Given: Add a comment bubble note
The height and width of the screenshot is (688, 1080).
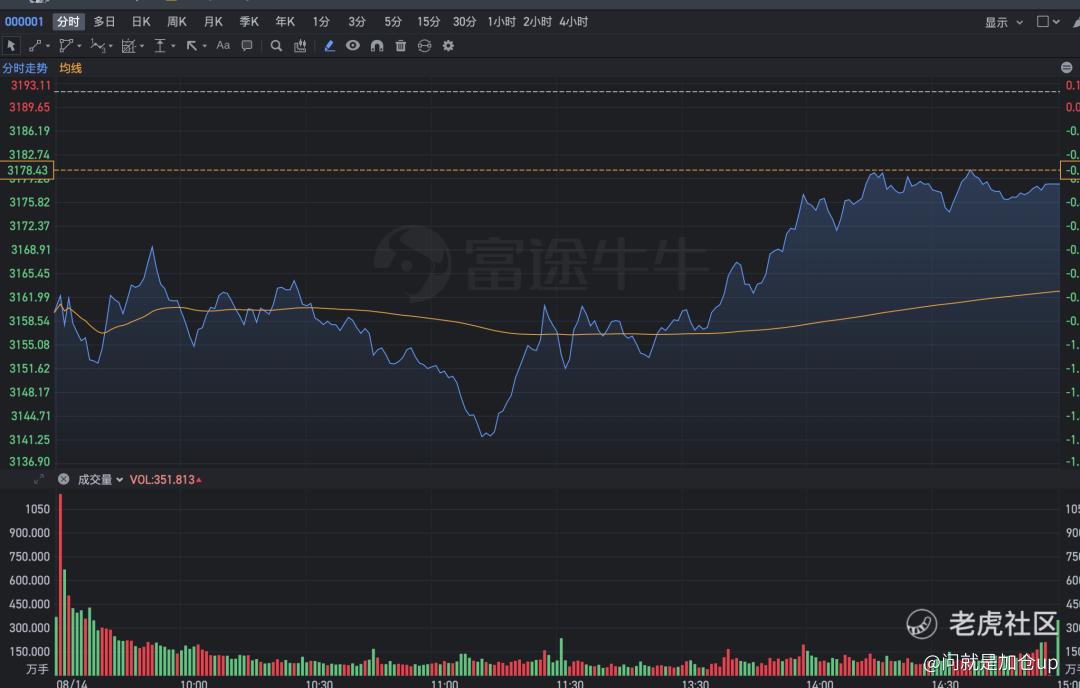Looking at the screenshot, I should [247, 46].
